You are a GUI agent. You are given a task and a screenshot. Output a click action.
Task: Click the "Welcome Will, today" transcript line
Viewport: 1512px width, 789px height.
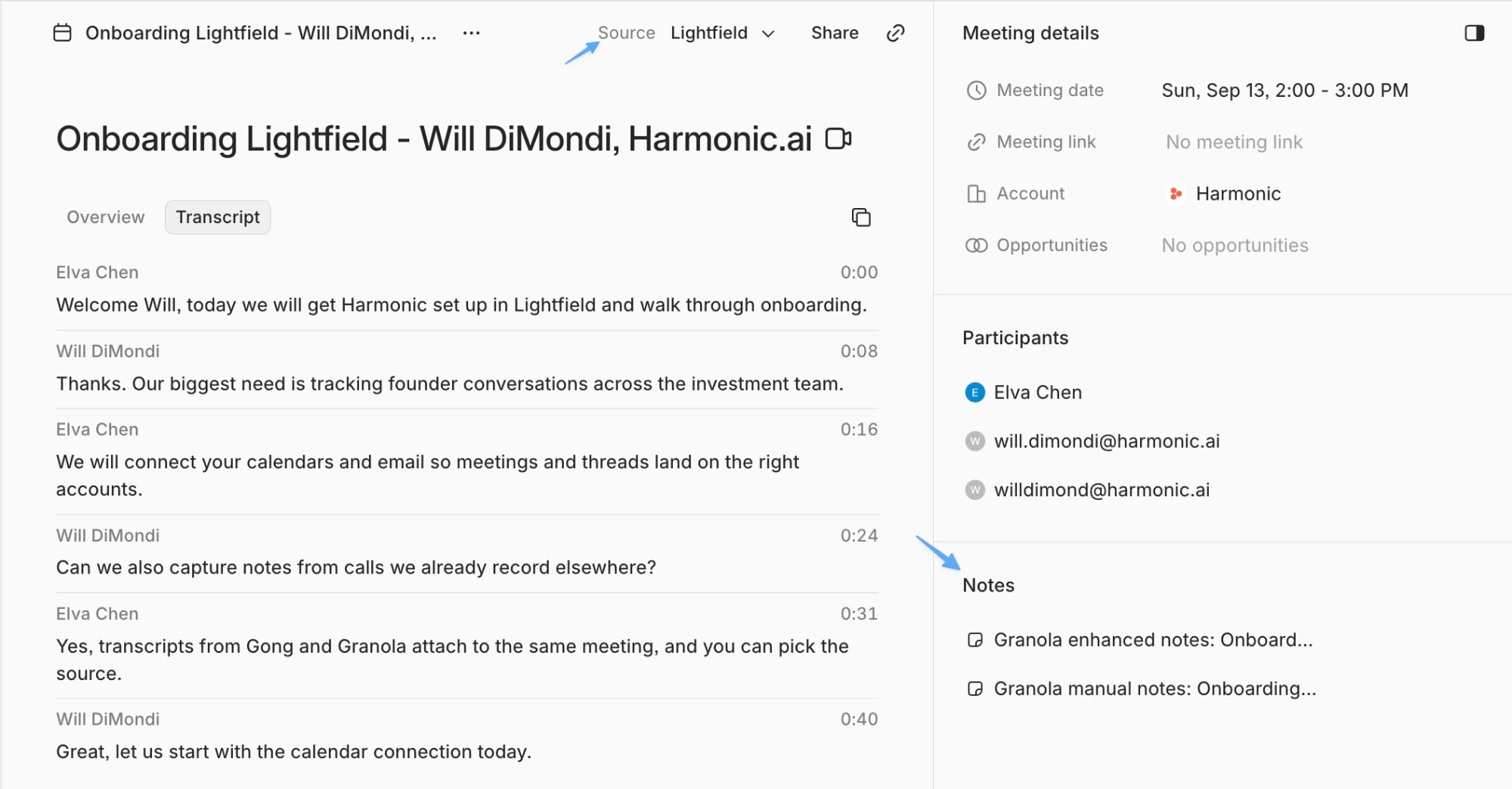pos(461,305)
